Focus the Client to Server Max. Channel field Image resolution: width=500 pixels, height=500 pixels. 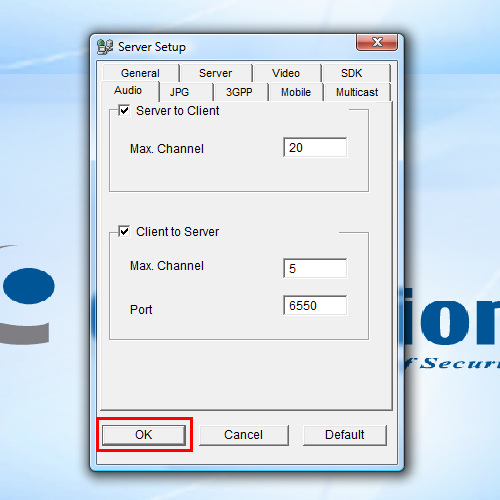coord(315,268)
